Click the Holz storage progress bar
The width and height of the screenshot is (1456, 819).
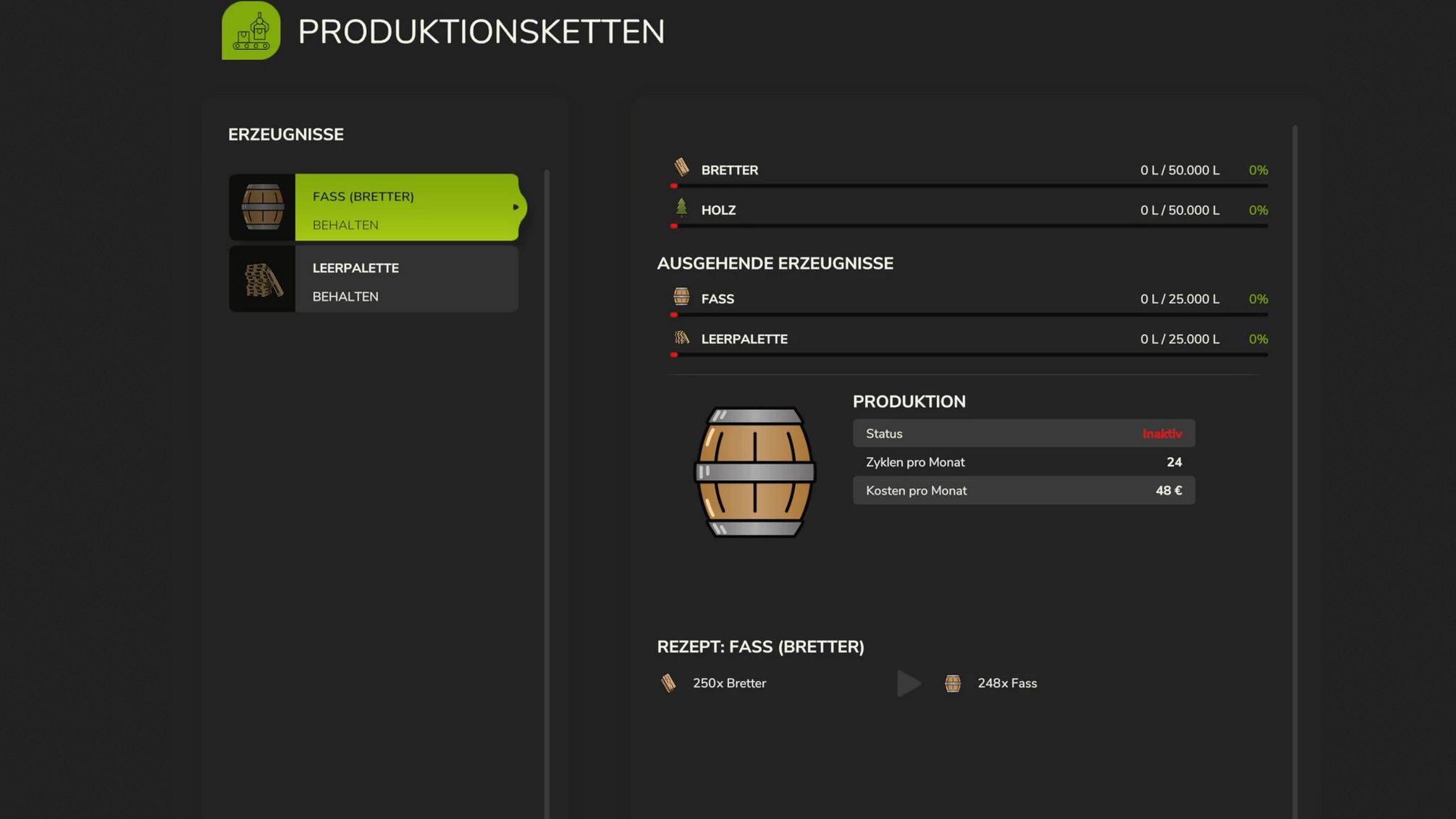970,225
